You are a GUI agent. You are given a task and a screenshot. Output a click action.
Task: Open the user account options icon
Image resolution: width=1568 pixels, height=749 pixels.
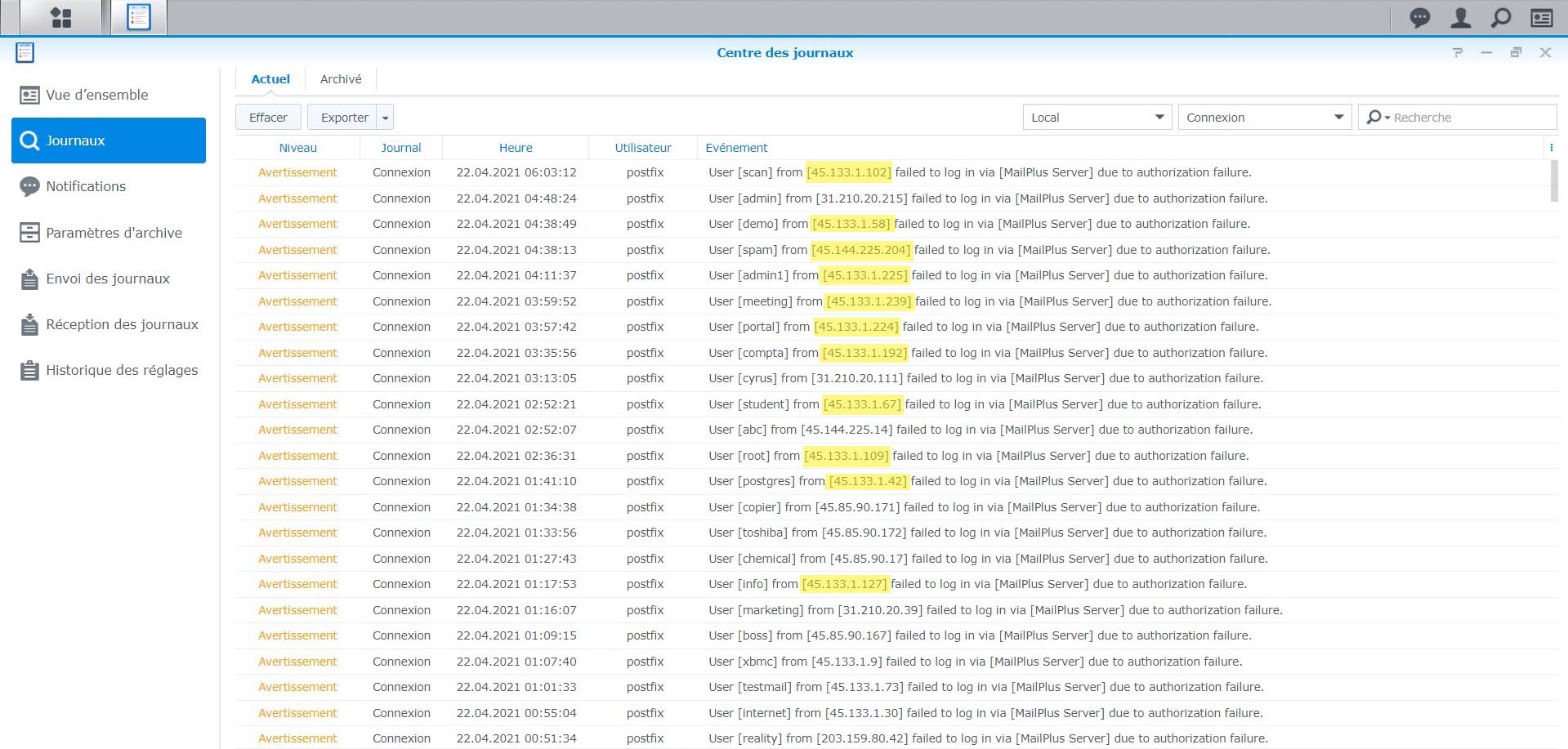1460,18
